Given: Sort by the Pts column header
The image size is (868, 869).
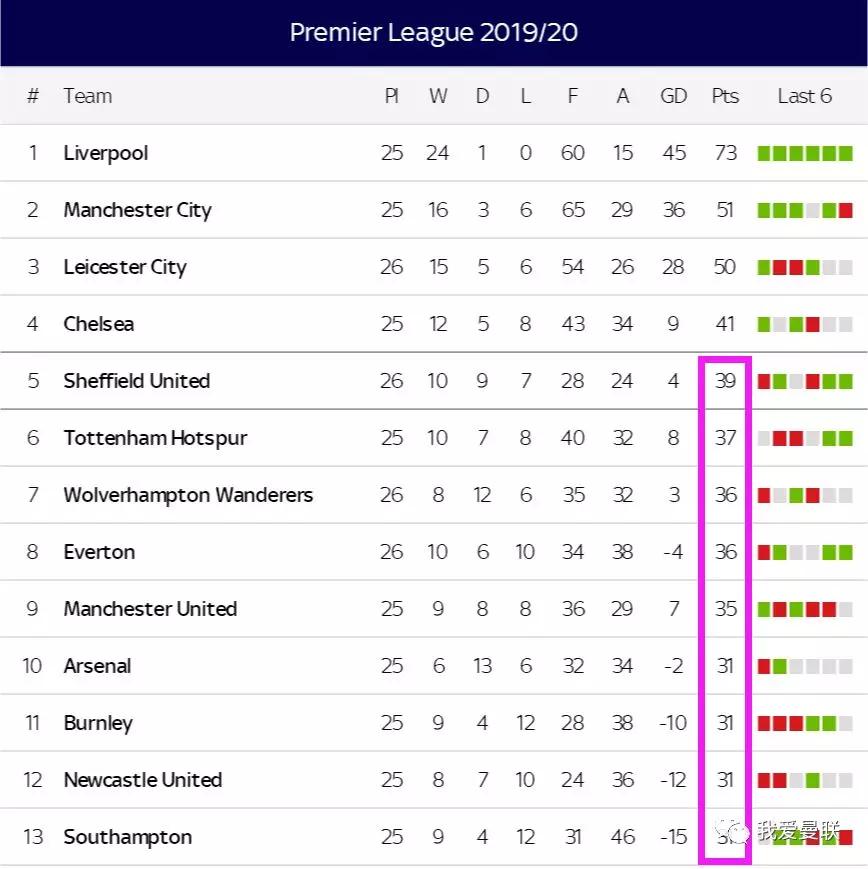Looking at the screenshot, I should [x=725, y=96].
